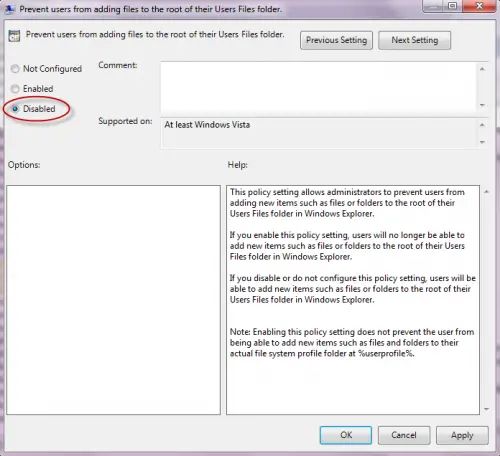
Task: Click inside the empty Options pane
Action: pos(113,300)
